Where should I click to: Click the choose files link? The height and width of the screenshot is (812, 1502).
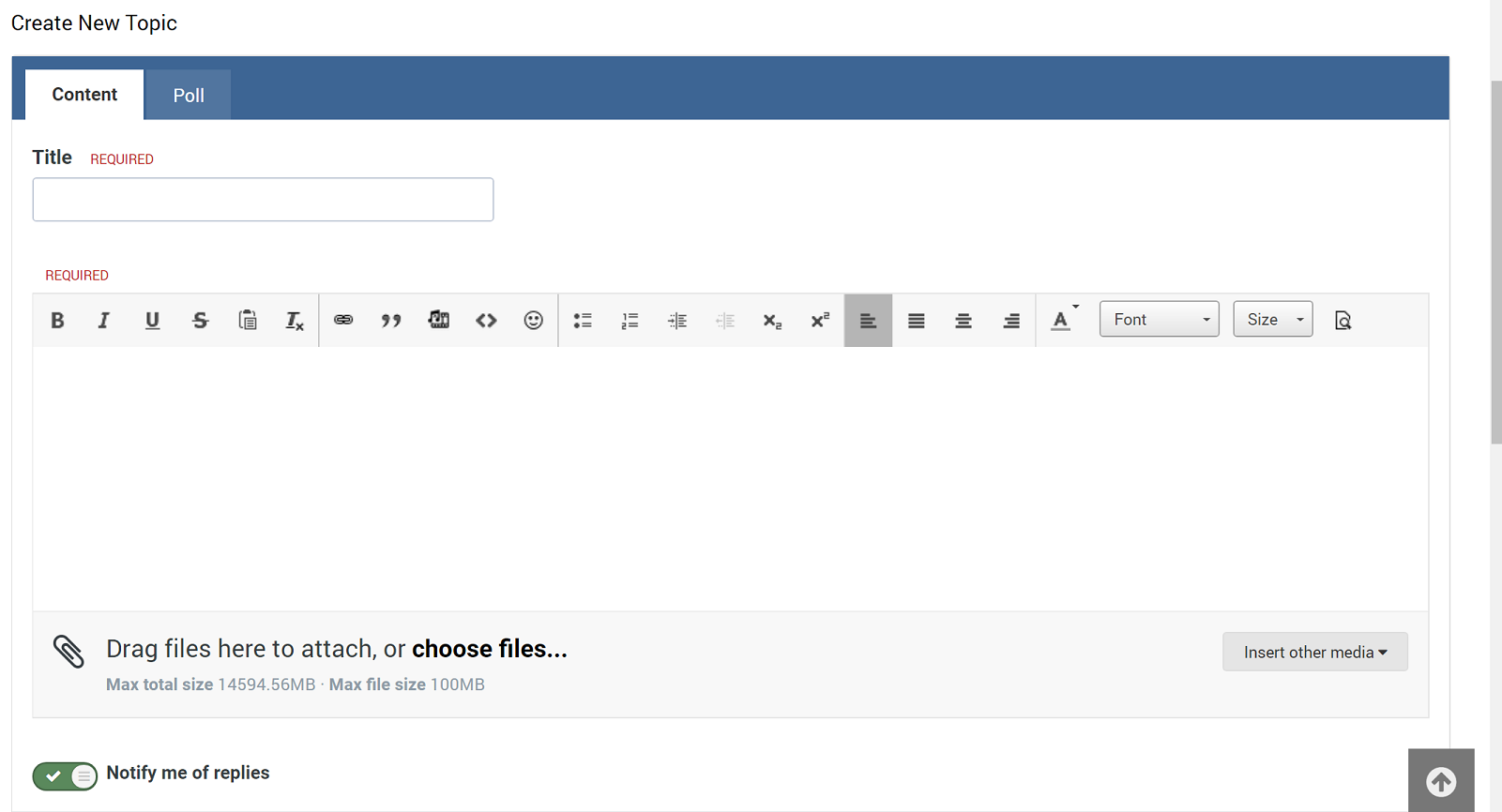(x=489, y=649)
